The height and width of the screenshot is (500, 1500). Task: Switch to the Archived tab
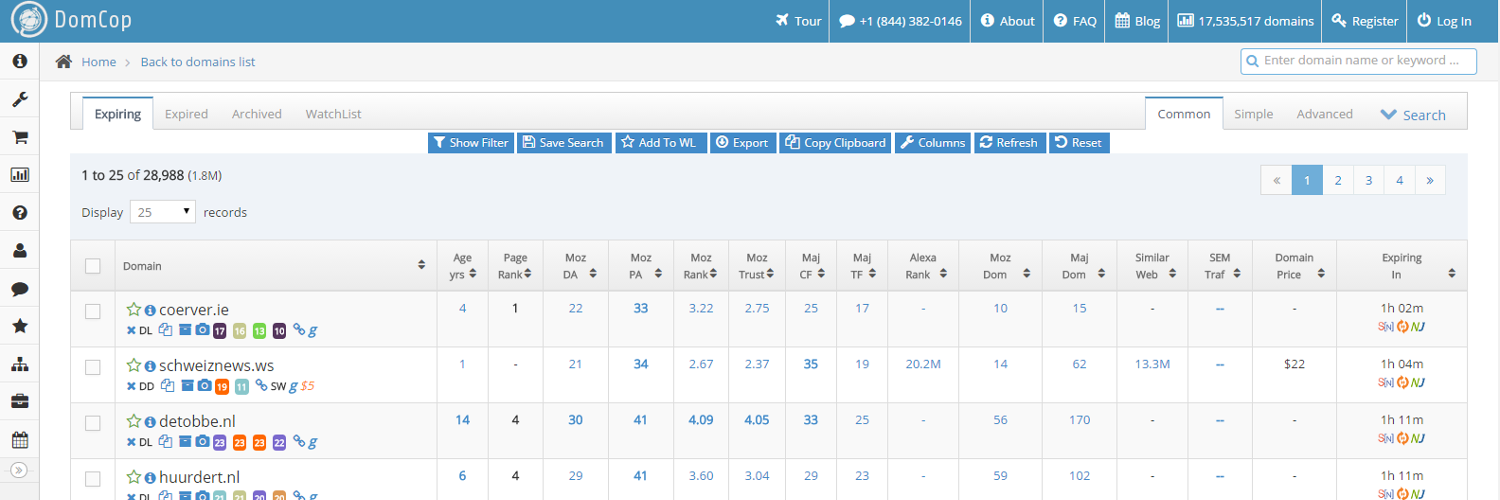[257, 114]
